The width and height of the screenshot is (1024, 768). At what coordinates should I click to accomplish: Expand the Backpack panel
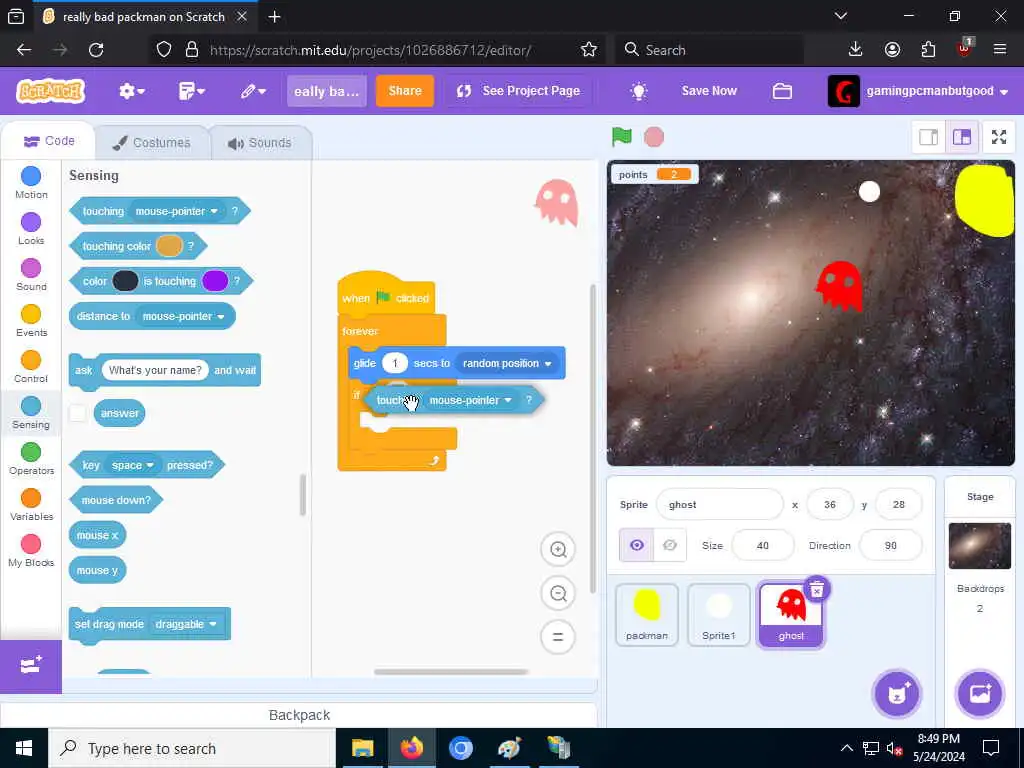[x=299, y=715]
